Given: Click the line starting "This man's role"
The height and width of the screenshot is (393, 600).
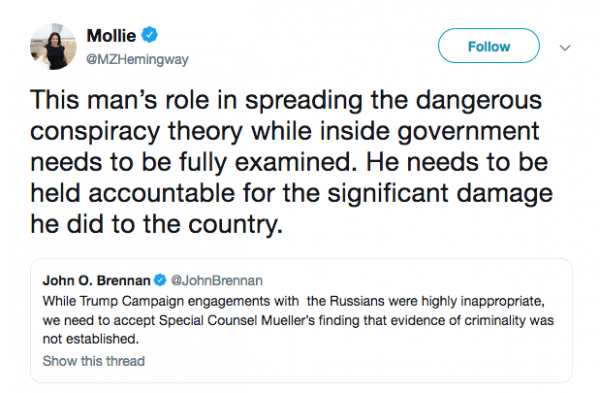Looking at the screenshot, I should (x=286, y=100).
